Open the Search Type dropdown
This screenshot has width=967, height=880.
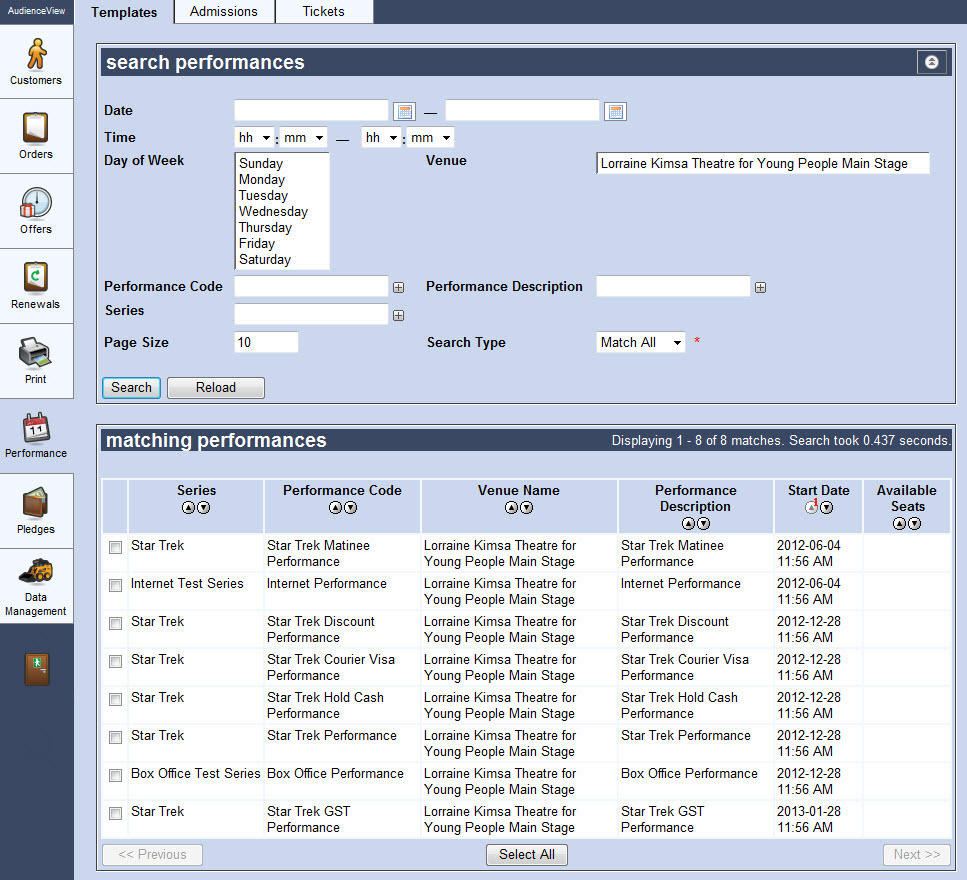[x=641, y=342]
